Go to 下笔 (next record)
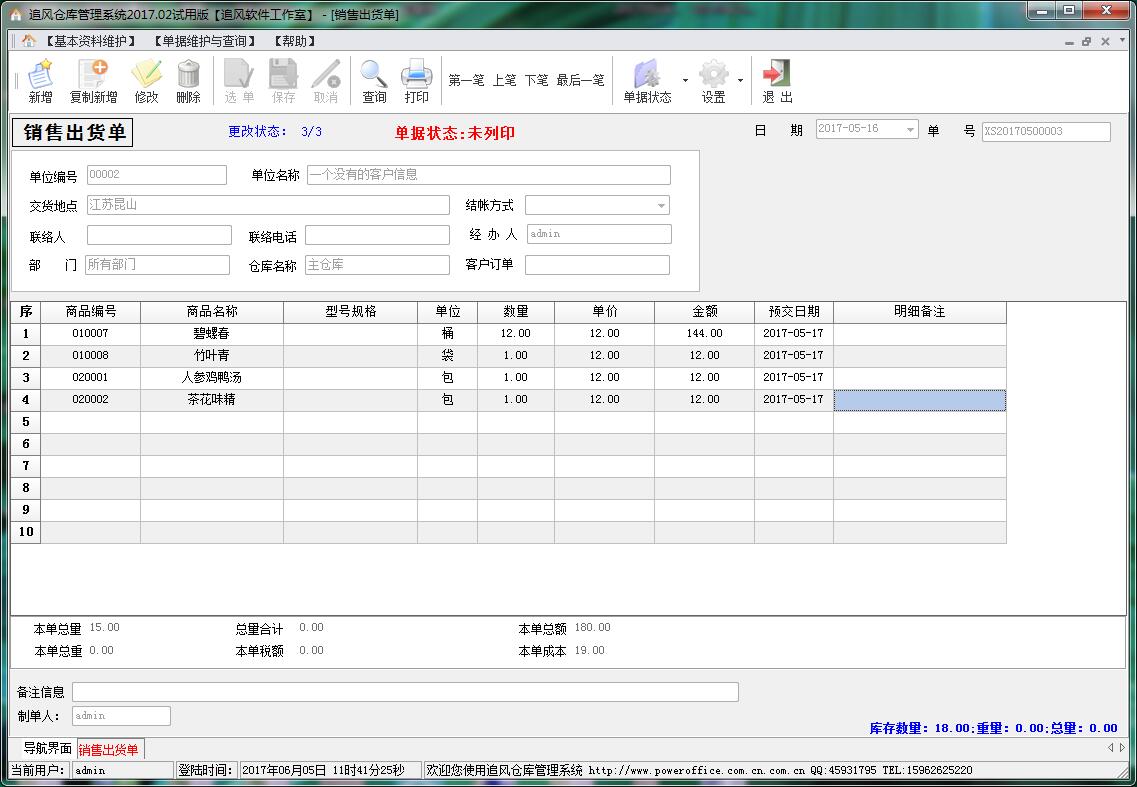 pos(536,80)
